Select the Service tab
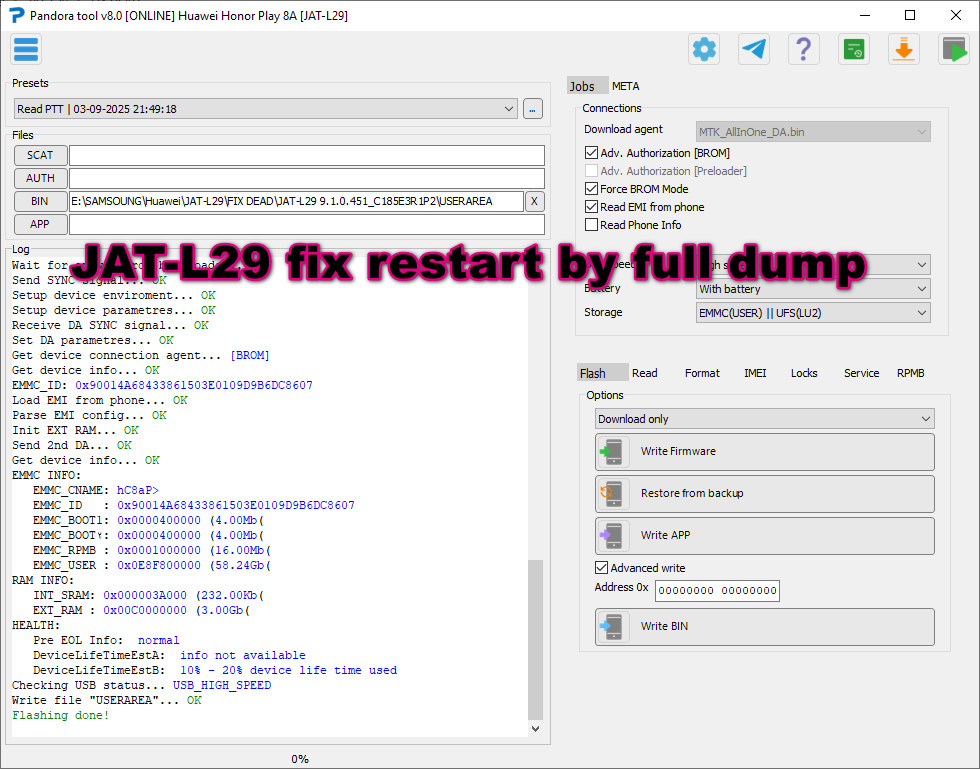 click(x=861, y=373)
